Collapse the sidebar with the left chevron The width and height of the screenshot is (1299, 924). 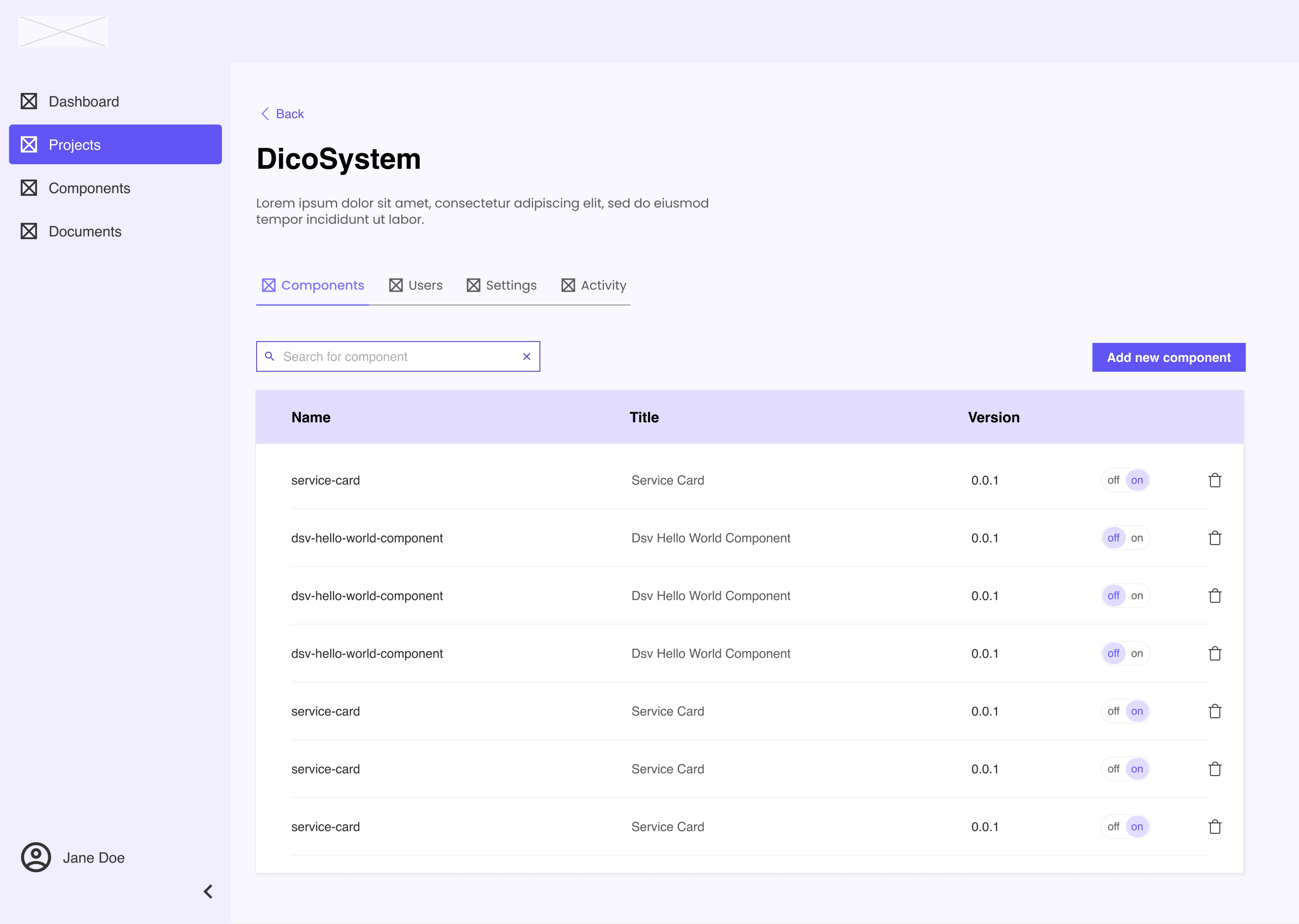[208, 891]
